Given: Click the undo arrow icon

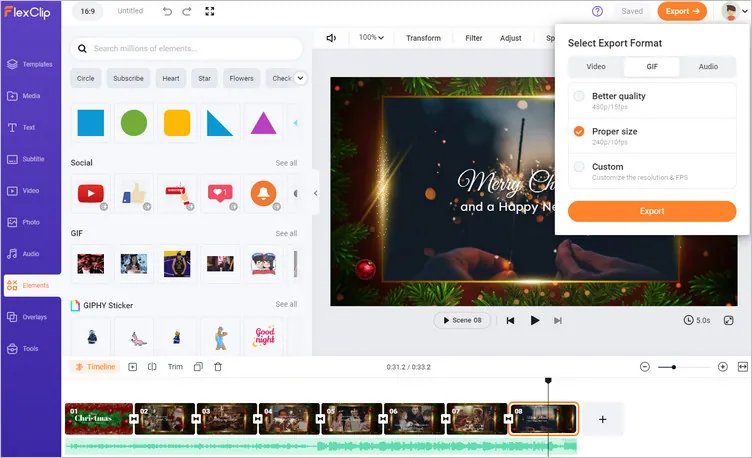Looking at the screenshot, I should 167,11.
